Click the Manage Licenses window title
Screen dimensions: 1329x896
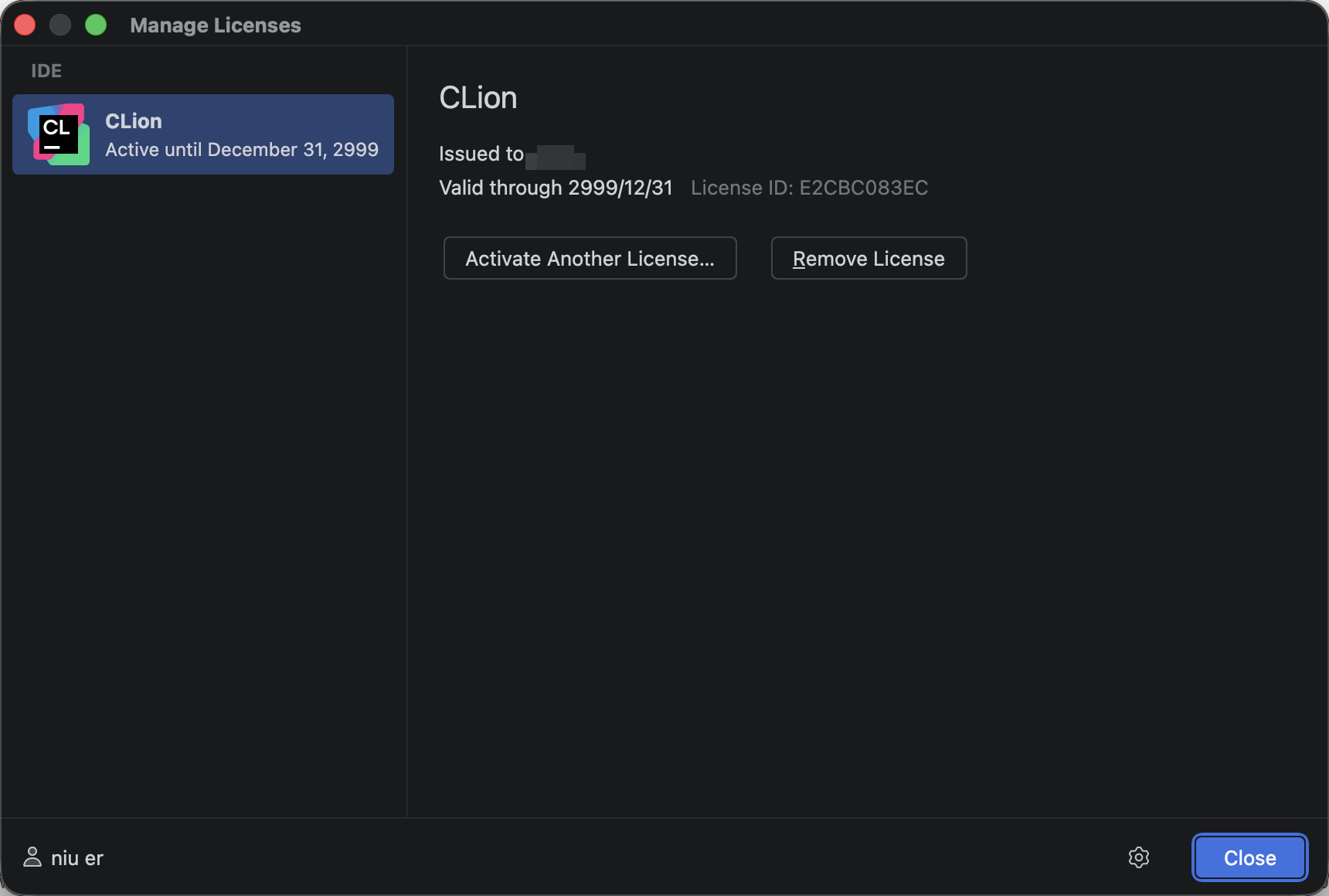coord(216,25)
